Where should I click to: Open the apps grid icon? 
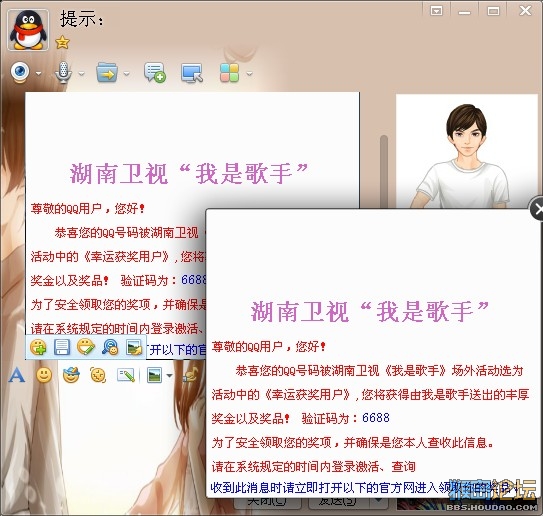click(x=229, y=73)
